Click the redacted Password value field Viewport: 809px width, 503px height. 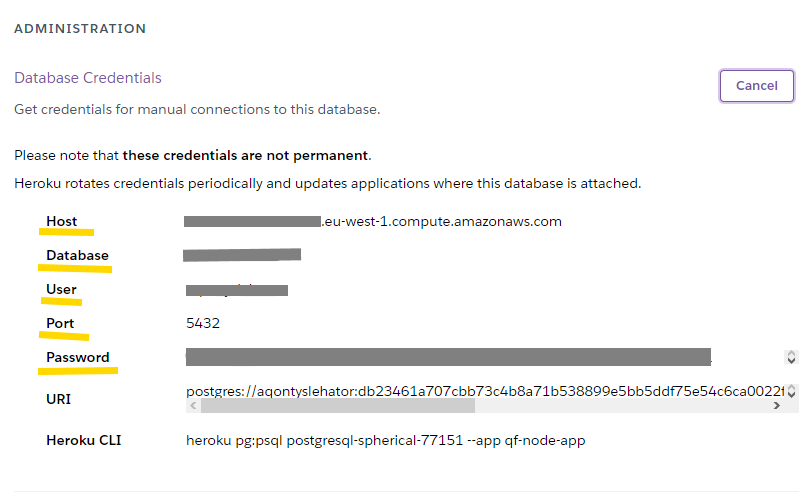point(448,357)
